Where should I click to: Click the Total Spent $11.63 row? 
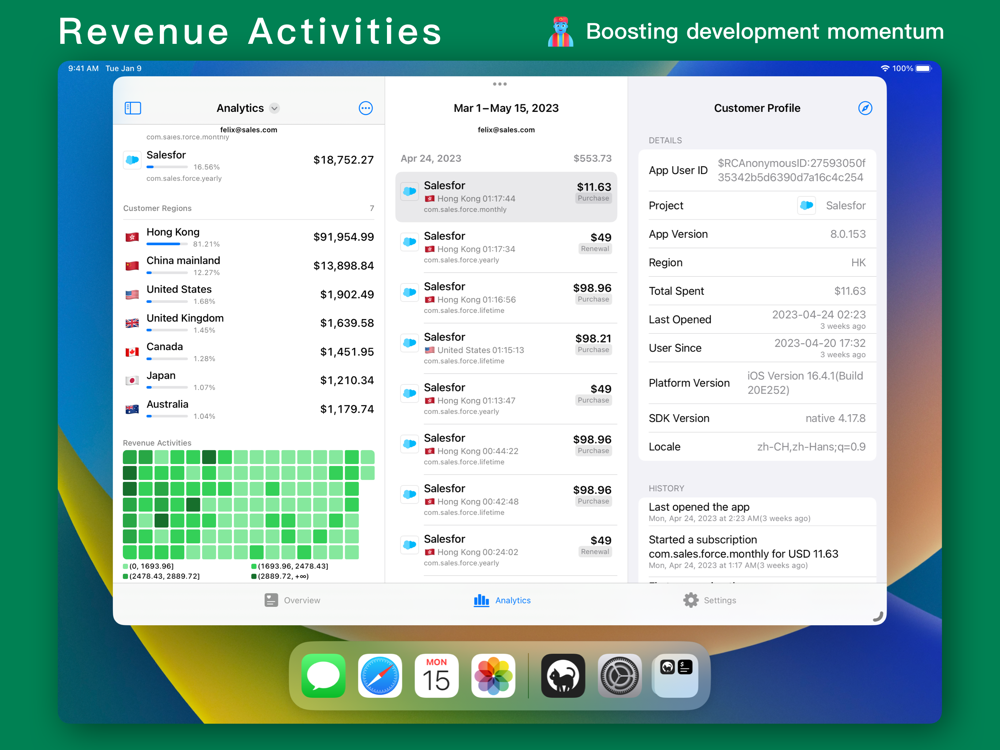(757, 291)
